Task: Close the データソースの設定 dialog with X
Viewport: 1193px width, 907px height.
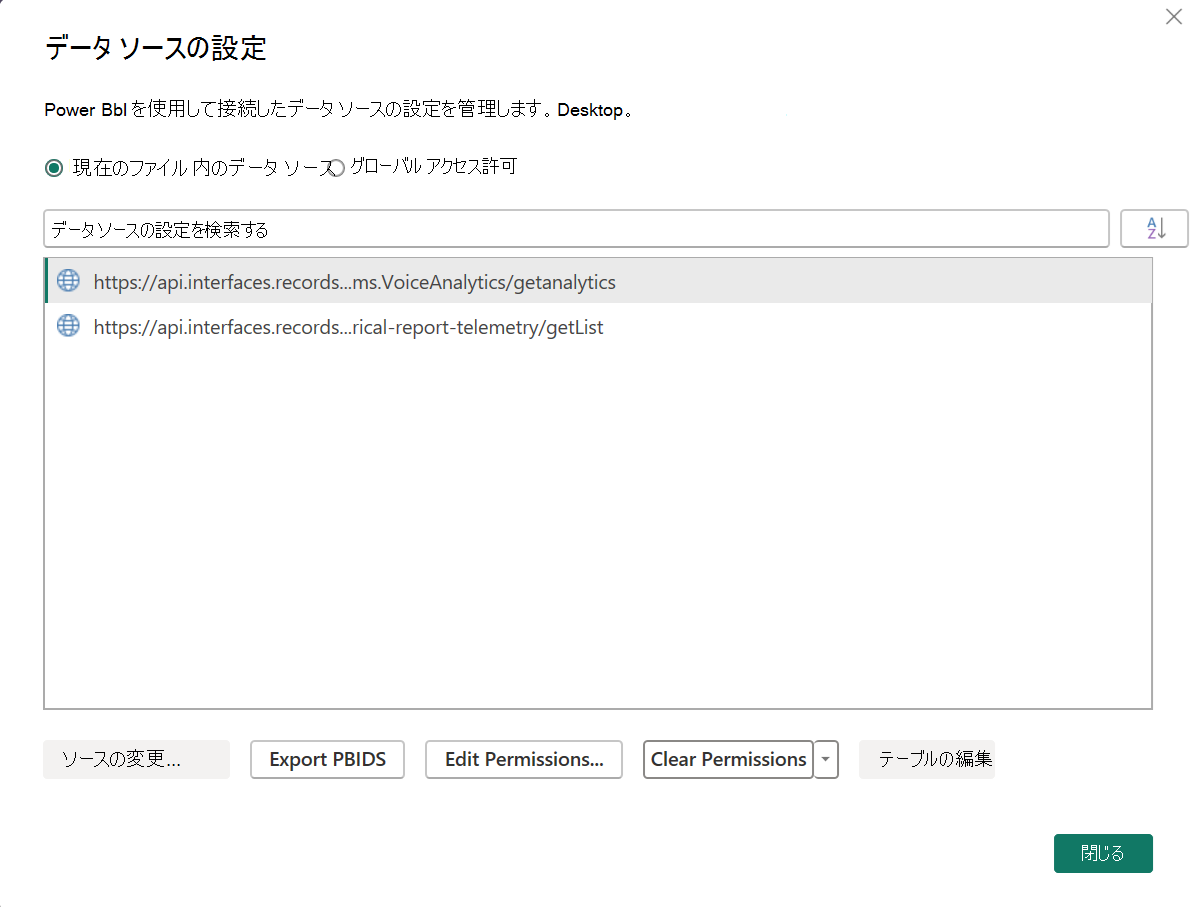Action: (1173, 17)
